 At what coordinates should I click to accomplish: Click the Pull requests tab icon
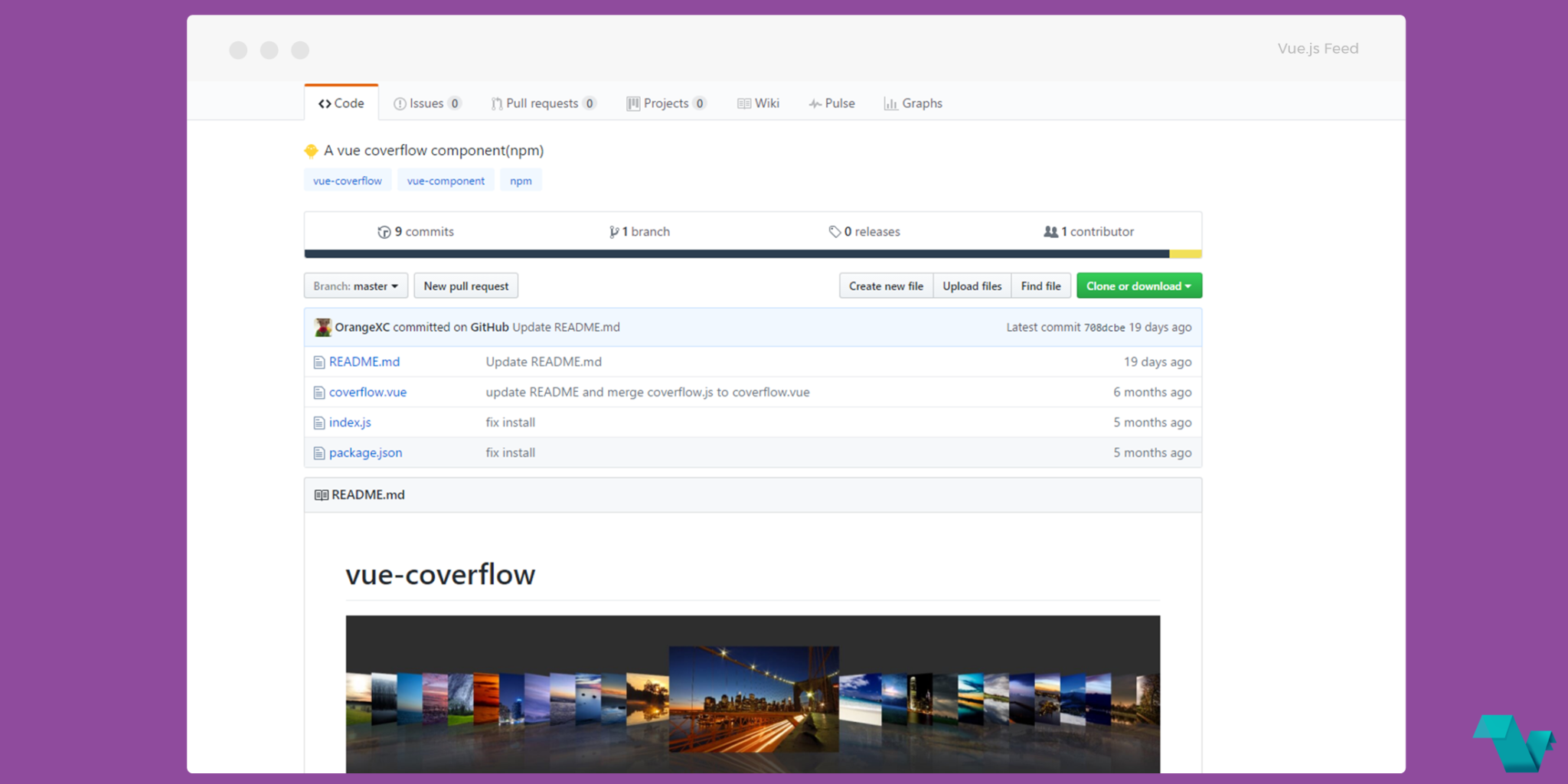click(497, 104)
